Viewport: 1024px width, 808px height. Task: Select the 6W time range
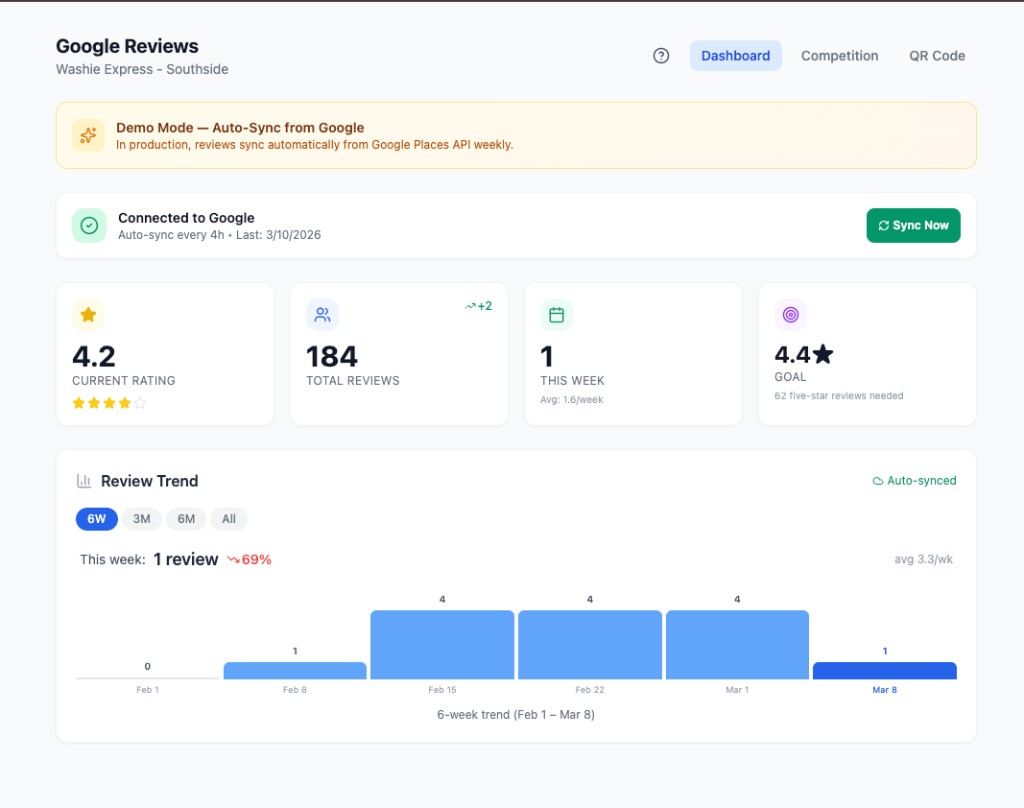(x=97, y=519)
